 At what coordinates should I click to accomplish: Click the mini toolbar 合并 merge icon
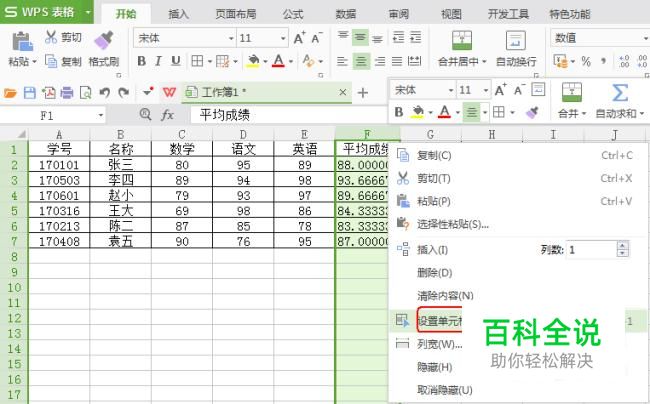coord(572,92)
